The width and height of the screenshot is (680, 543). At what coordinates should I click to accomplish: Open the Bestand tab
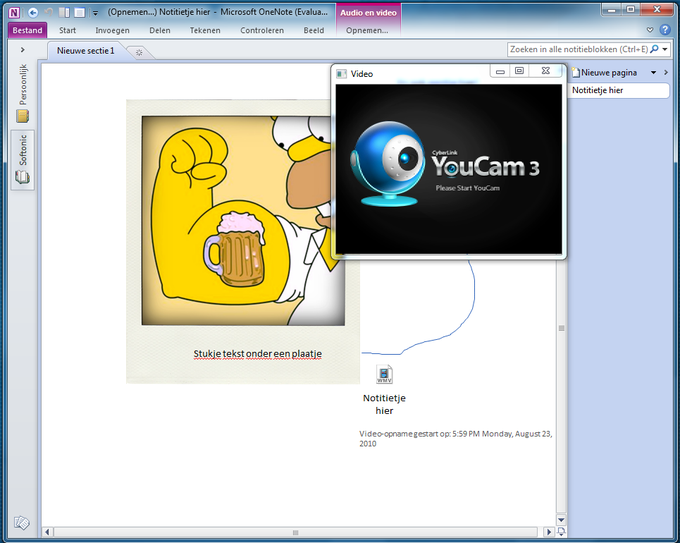(27, 30)
